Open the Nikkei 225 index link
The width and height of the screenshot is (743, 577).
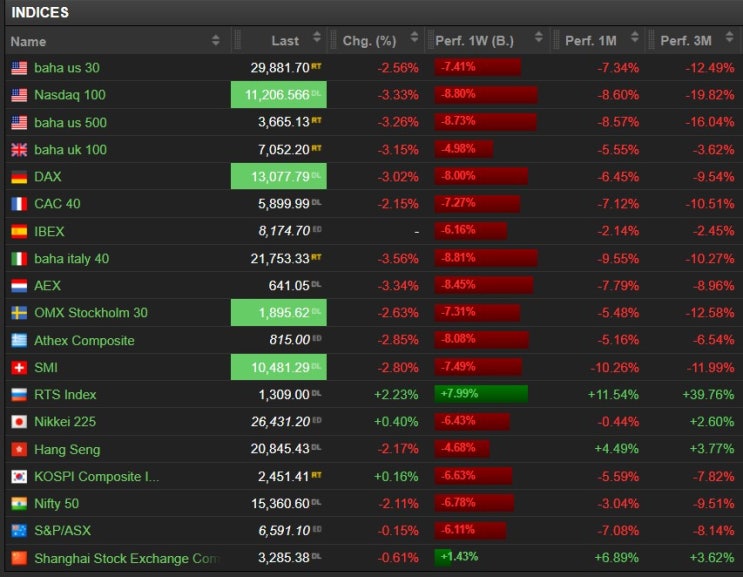pyautogui.click(x=65, y=422)
